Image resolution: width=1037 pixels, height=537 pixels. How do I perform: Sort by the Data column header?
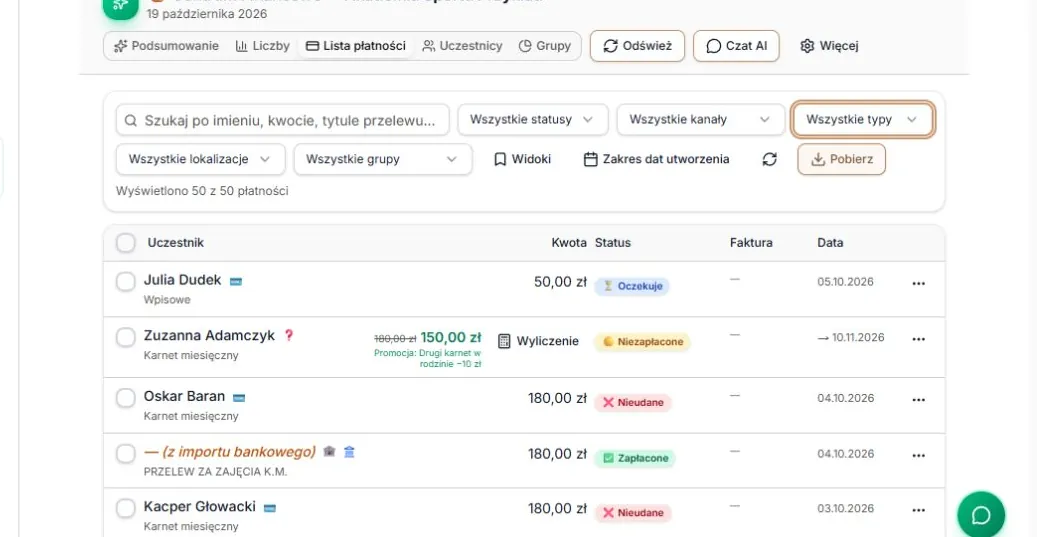(x=830, y=243)
